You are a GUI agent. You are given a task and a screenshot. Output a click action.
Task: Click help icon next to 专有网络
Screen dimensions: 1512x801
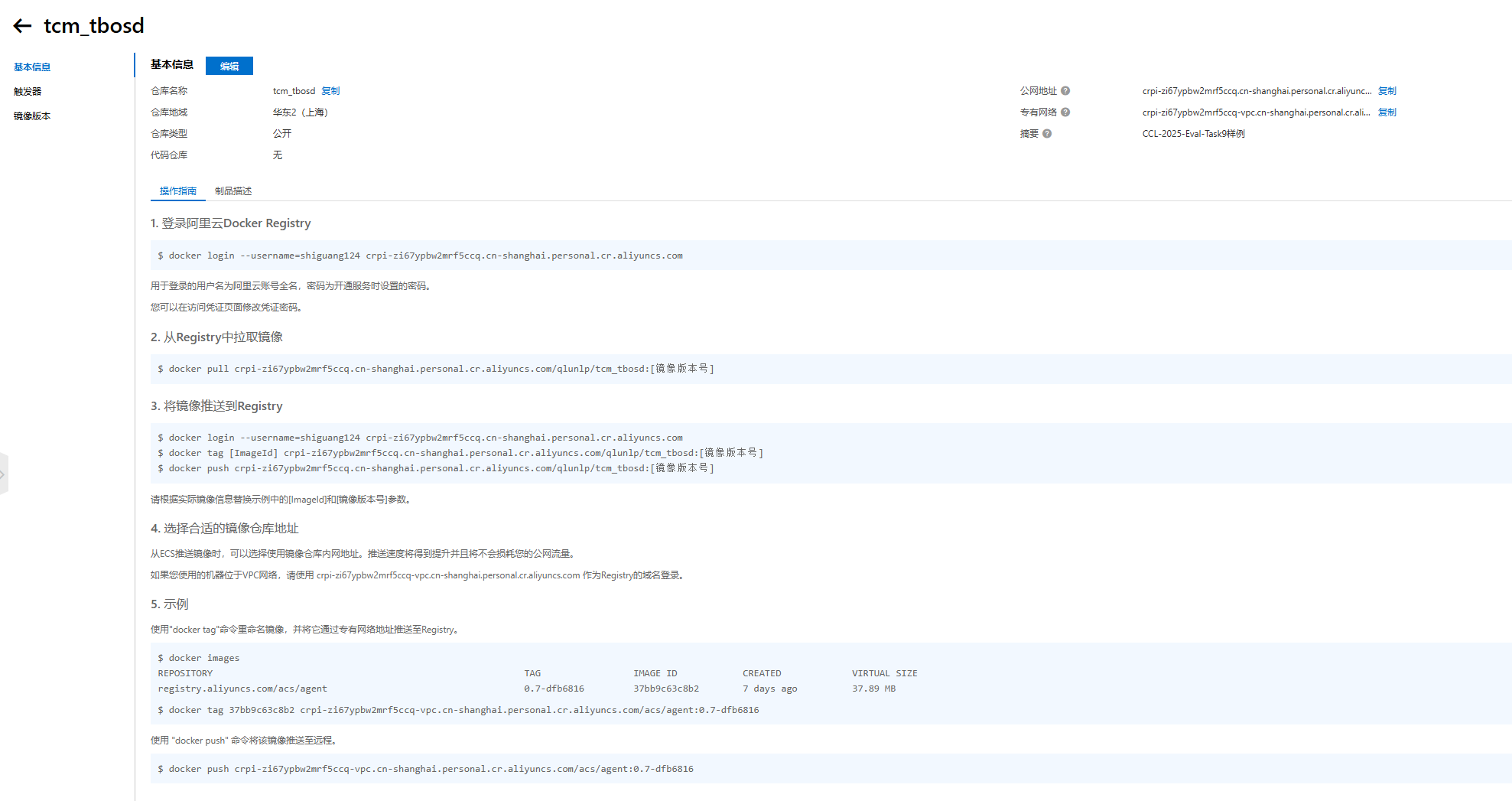coord(1065,112)
